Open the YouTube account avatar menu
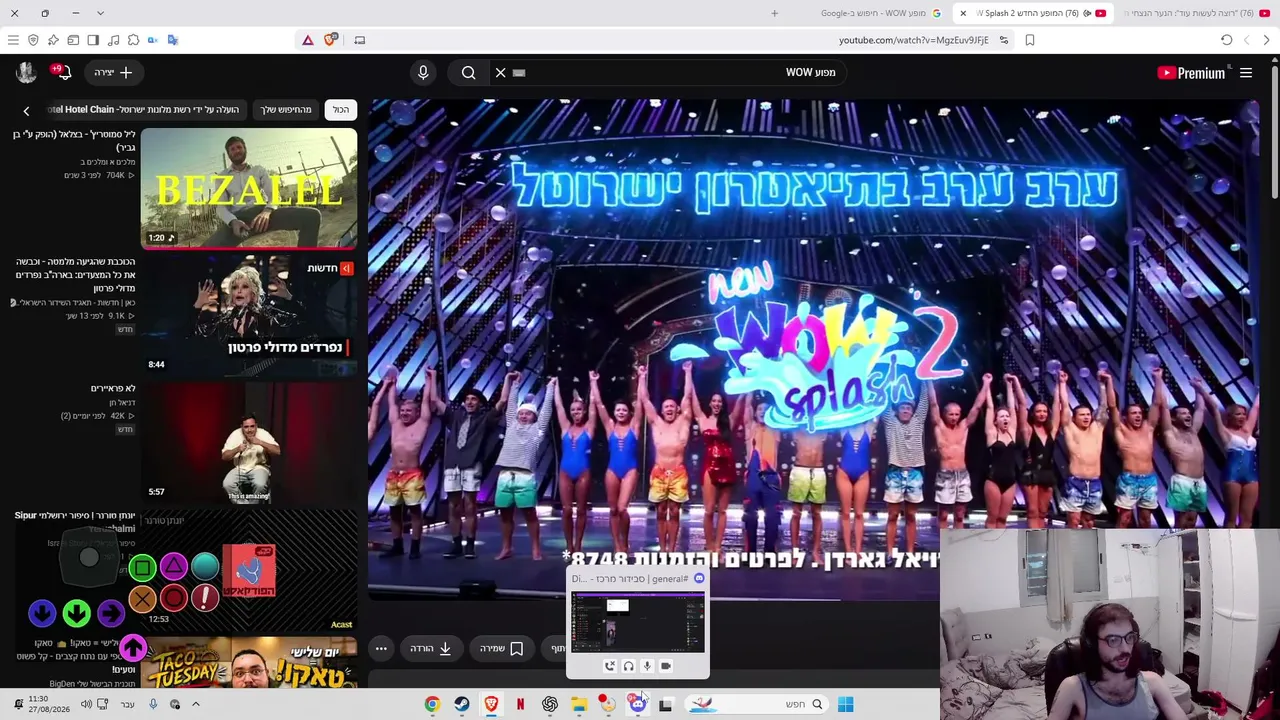 tap(26, 72)
